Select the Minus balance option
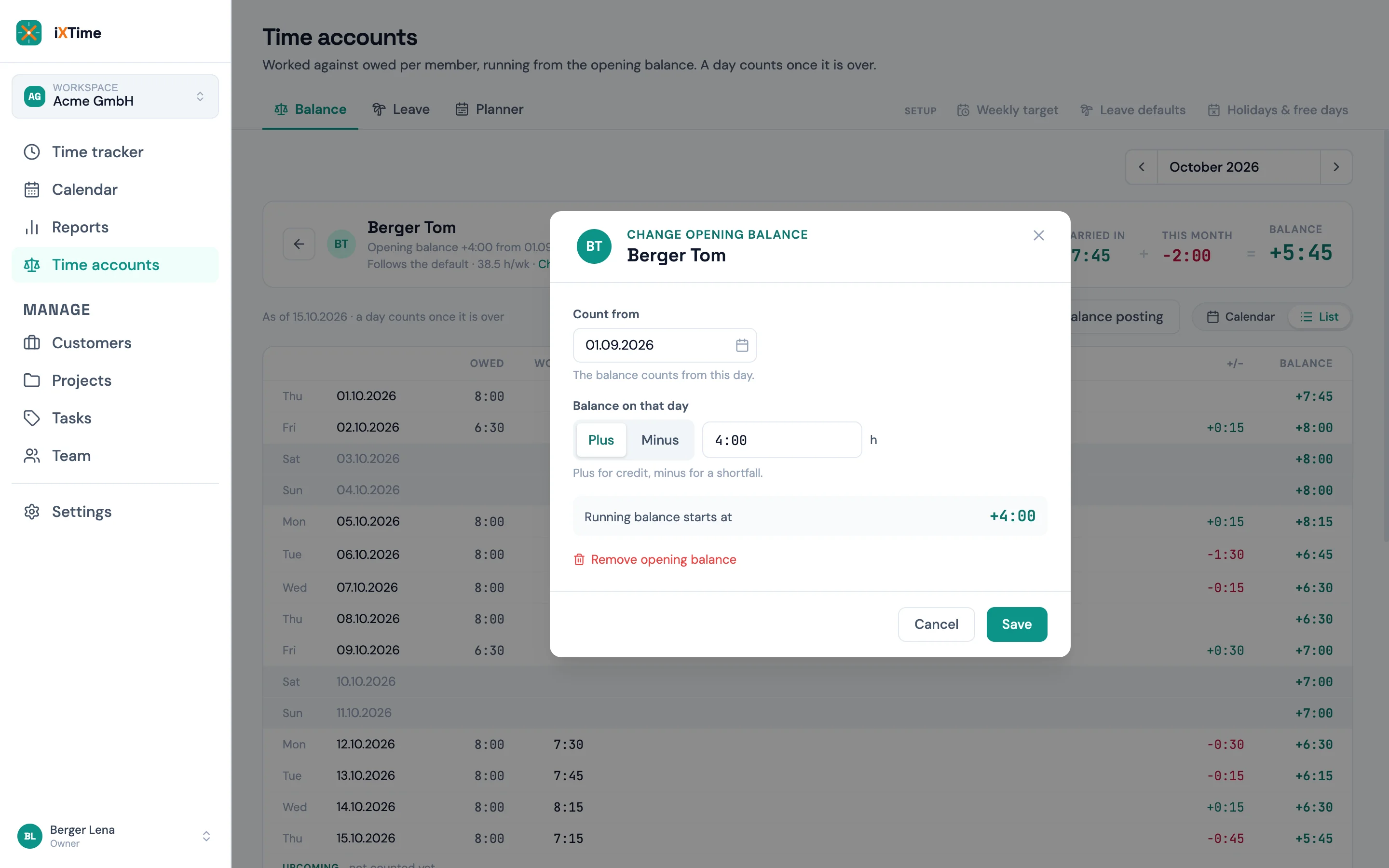The image size is (1389, 868). 660,440
